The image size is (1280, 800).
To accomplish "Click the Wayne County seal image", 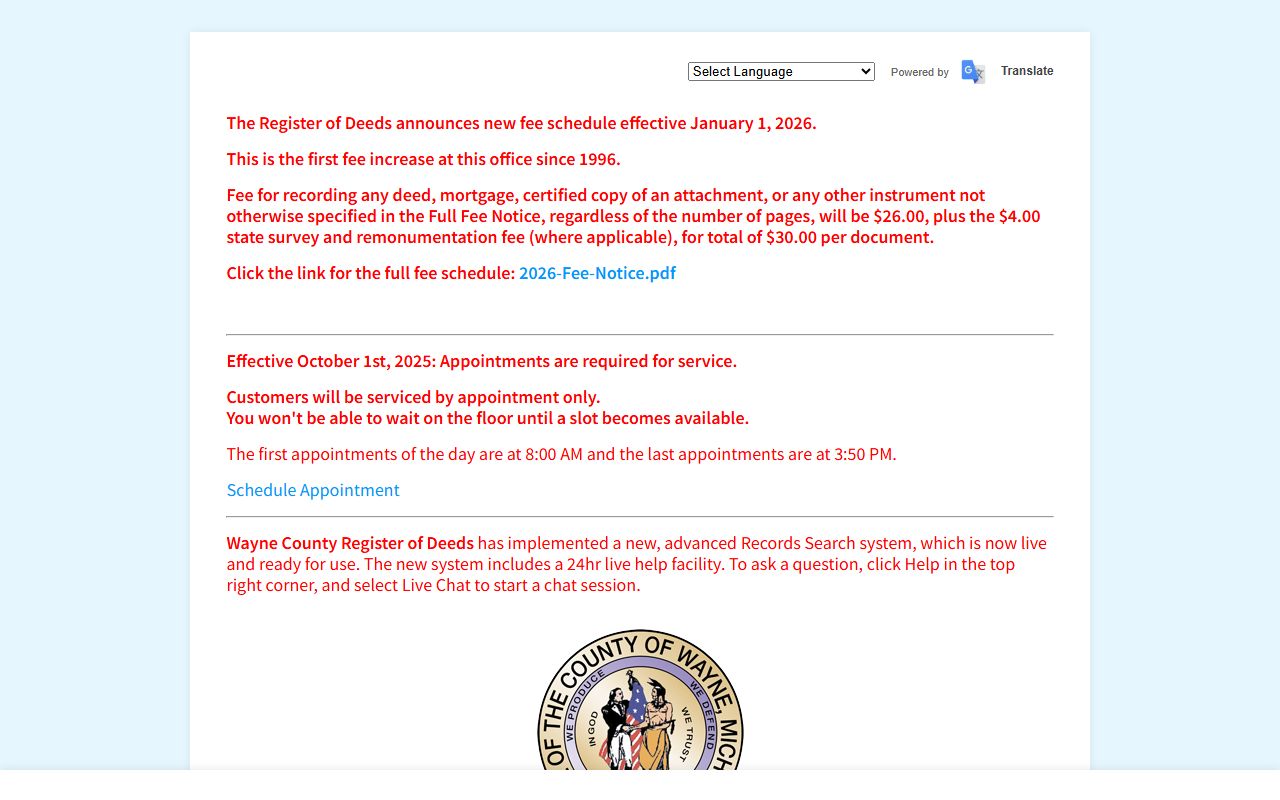I will 640,700.
